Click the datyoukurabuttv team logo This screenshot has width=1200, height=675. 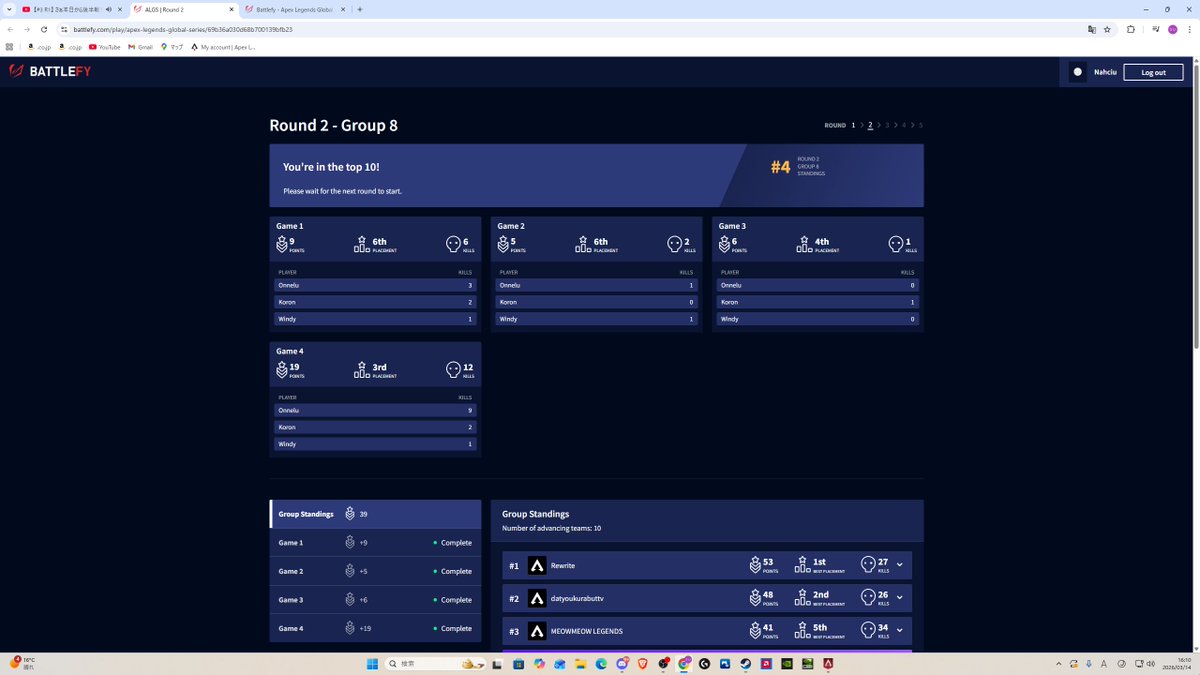[537, 598]
